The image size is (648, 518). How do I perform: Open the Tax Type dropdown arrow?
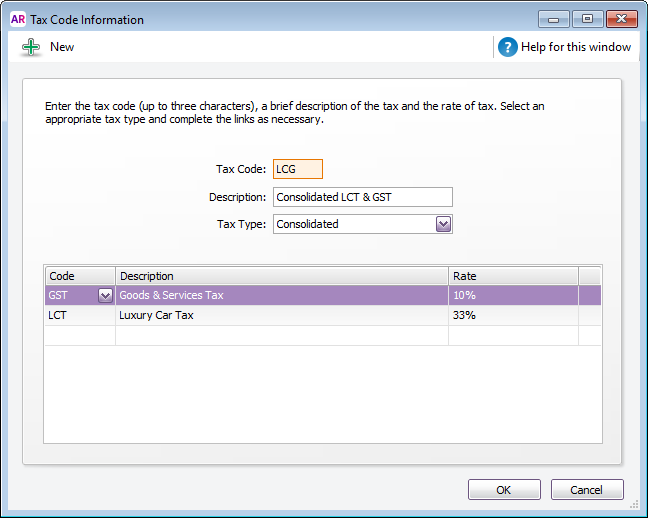click(444, 224)
